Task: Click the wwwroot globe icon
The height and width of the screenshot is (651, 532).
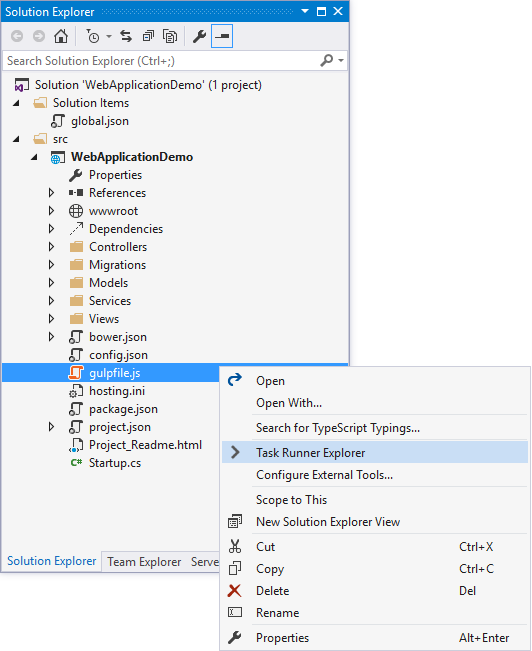Action: [76, 211]
